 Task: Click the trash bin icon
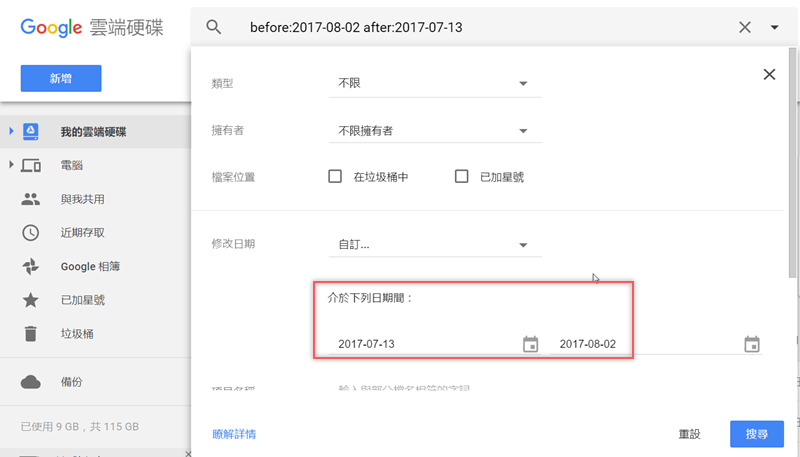pos(31,334)
